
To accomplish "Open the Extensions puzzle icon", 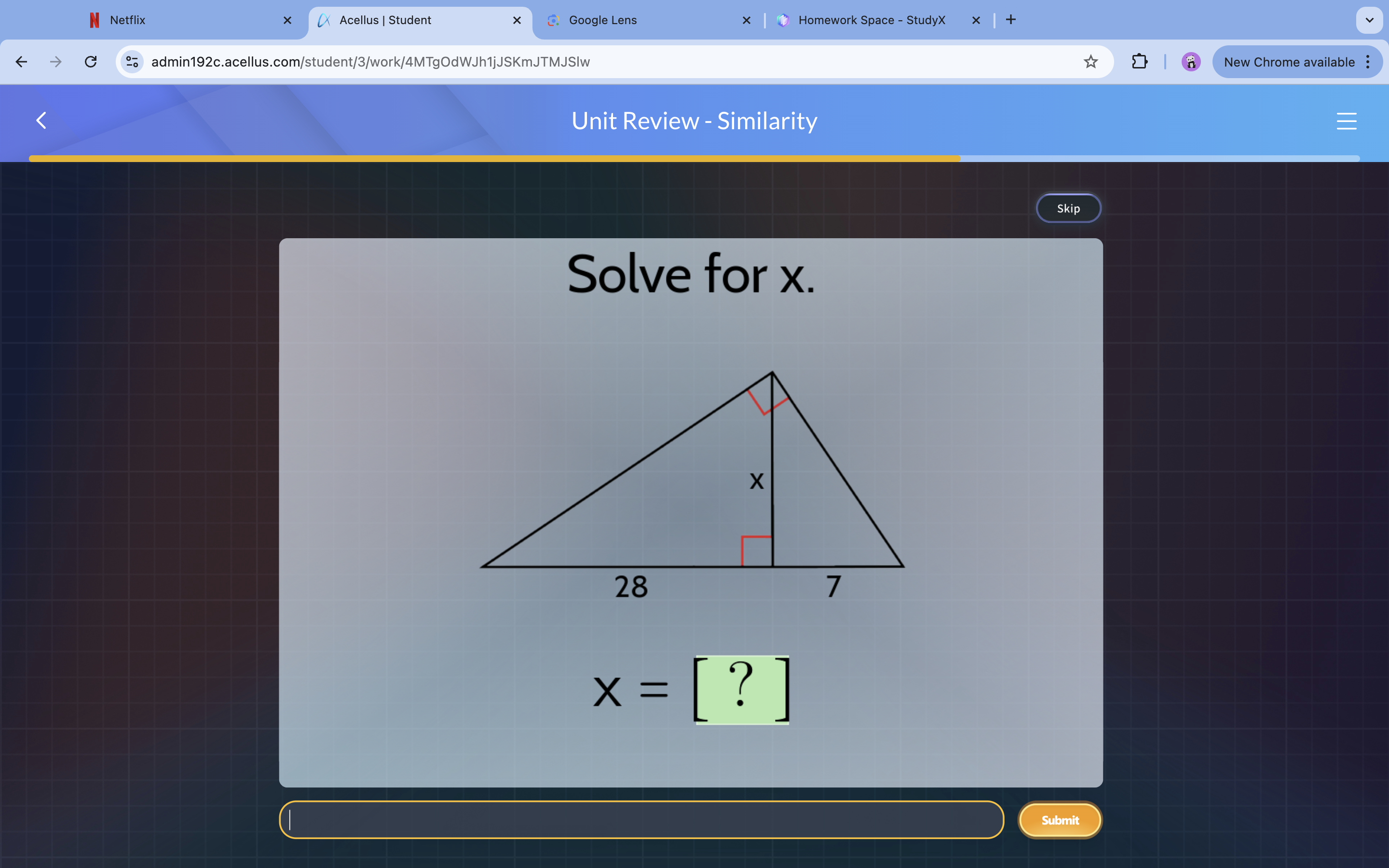I will pyautogui.click(x=1139, y=61).
